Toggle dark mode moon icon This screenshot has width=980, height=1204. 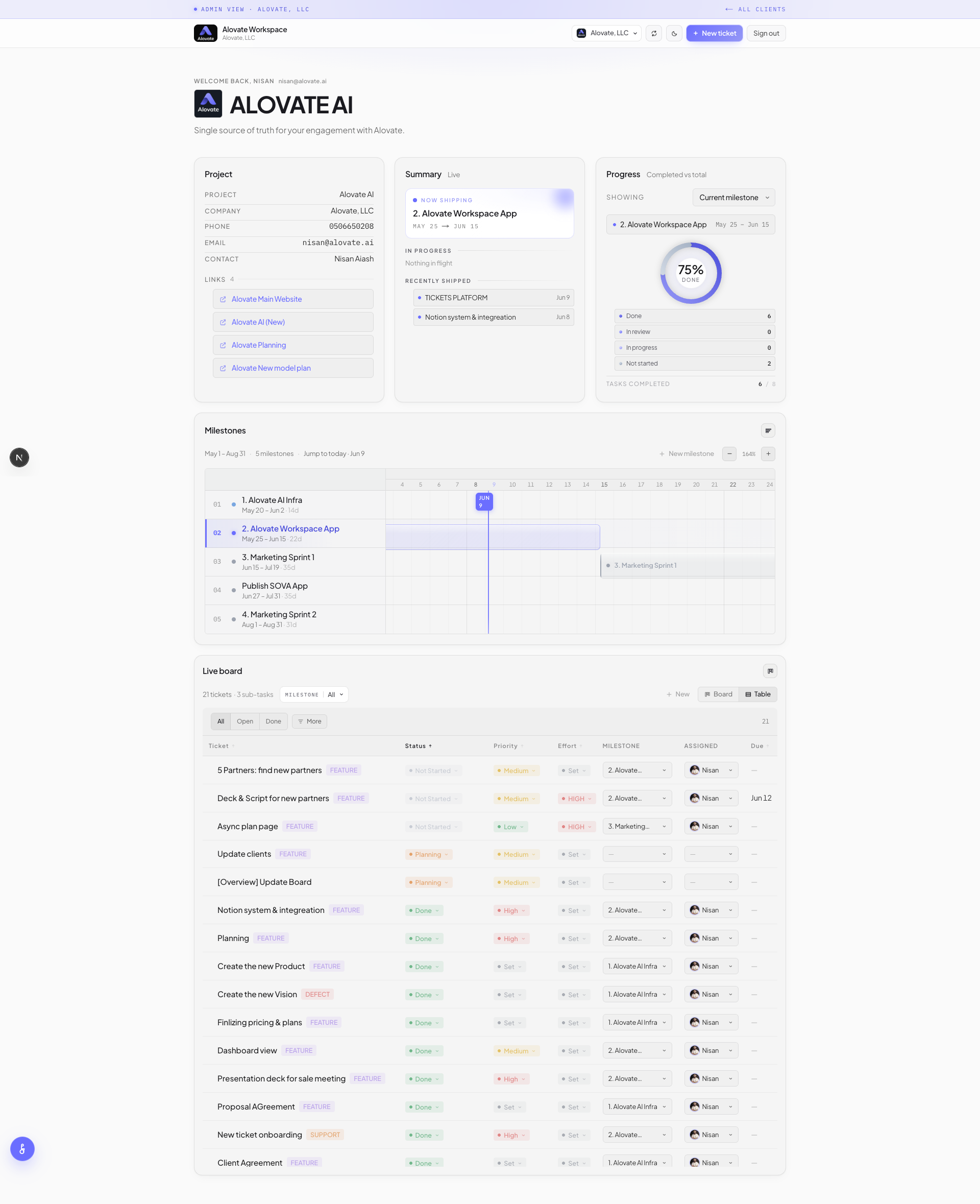674,33
